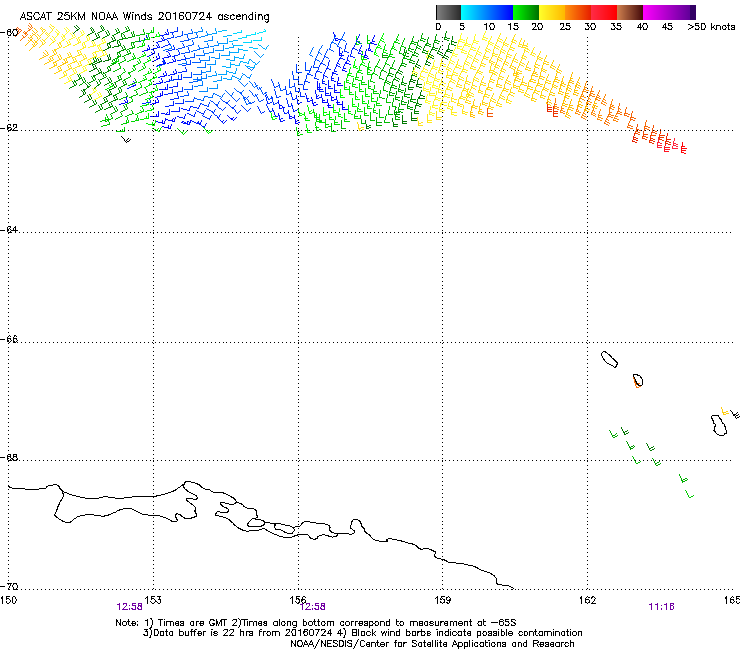Image resolution: width=740 pixels, height=650 pixels.
Task: Click legend scale label '45'
Action: tap(667, 27)
